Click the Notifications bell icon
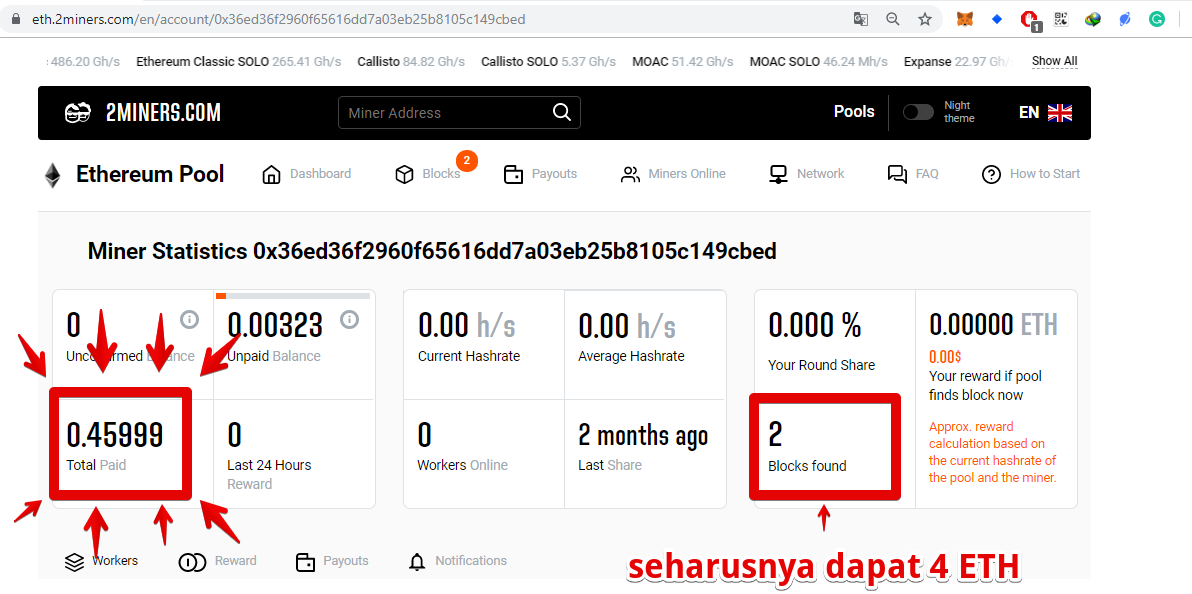The image size is (1192, 594). (417, 562)
